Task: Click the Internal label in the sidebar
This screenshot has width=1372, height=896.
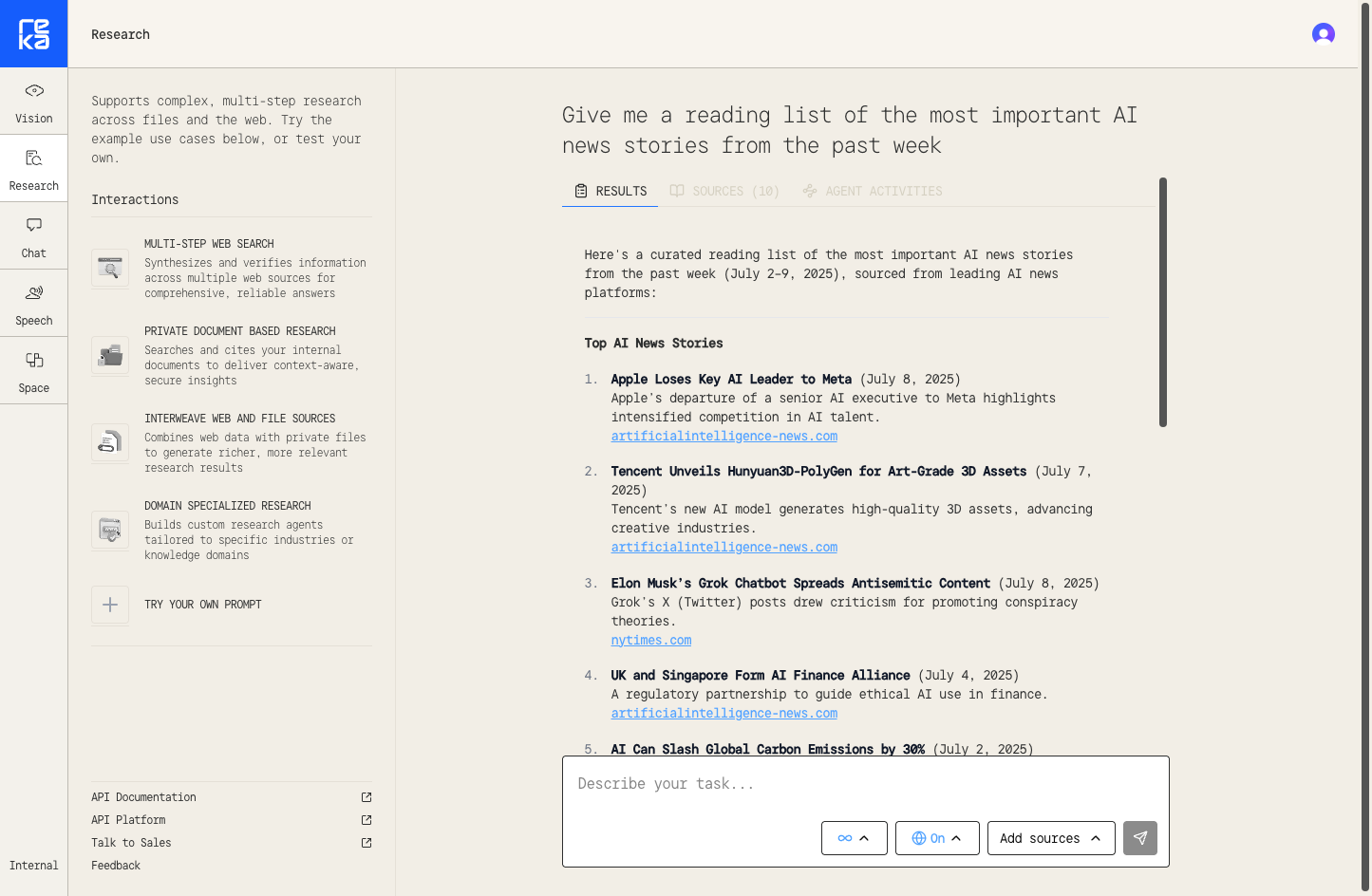Action: point(34,866)
